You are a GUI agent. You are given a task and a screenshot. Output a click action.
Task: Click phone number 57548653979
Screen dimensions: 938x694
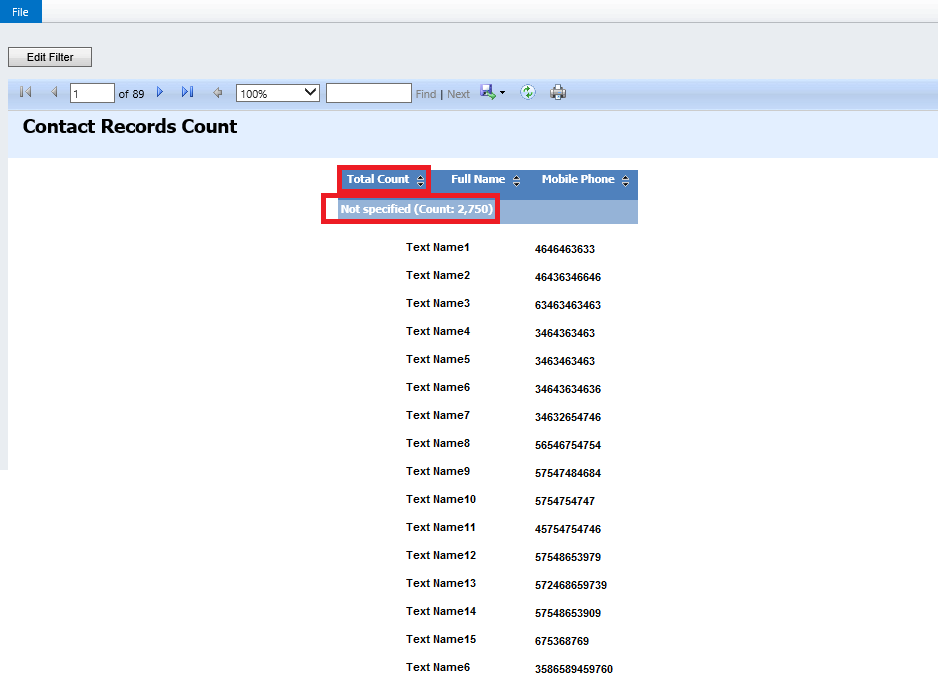point(568,557)
